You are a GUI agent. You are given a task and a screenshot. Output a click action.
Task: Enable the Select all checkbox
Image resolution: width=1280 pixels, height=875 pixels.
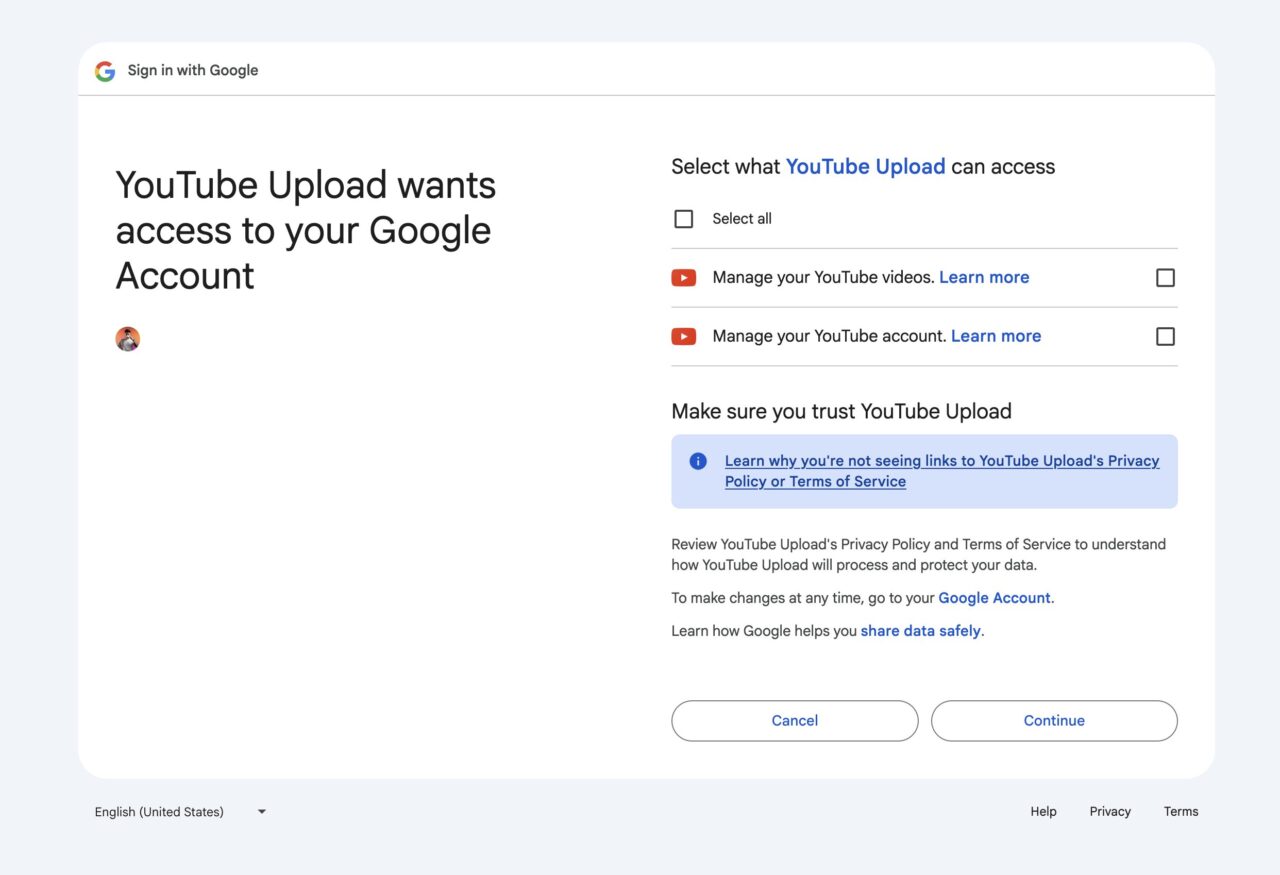click(683, 218)
